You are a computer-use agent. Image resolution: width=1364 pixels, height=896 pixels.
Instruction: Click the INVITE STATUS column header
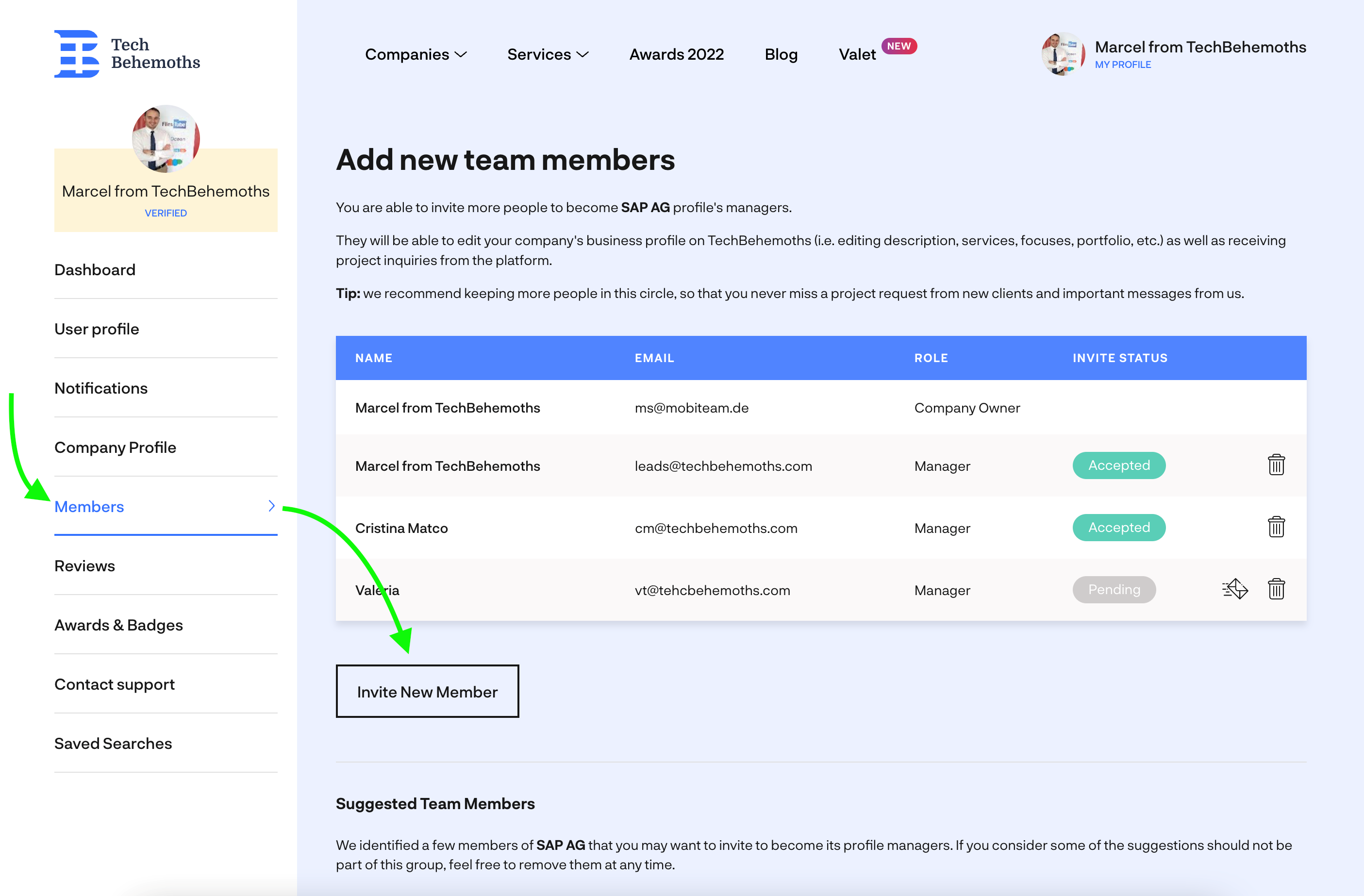[x=1120, y=358]
